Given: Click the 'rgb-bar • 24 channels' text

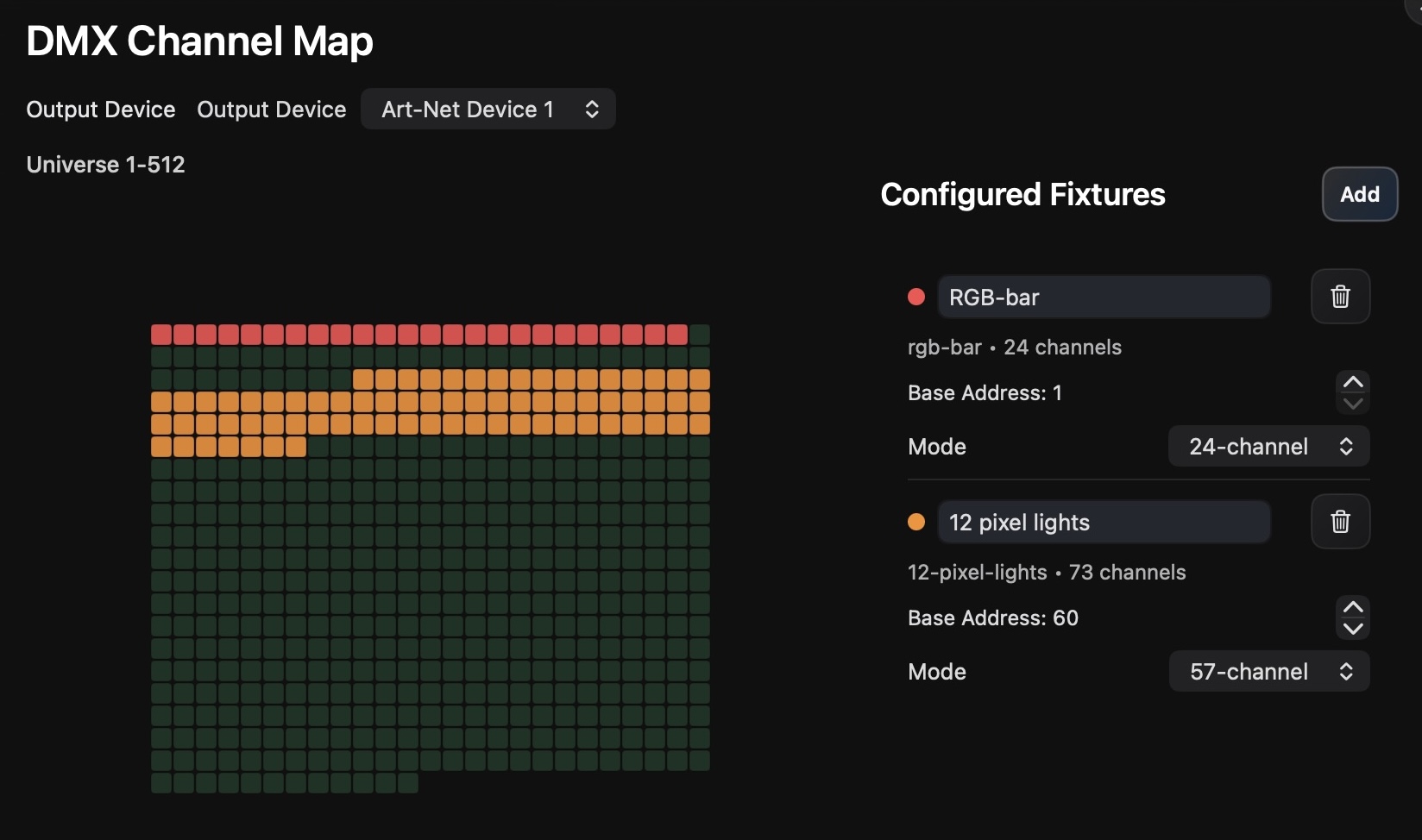Looking at the screenshot, I should [1015, 348].
